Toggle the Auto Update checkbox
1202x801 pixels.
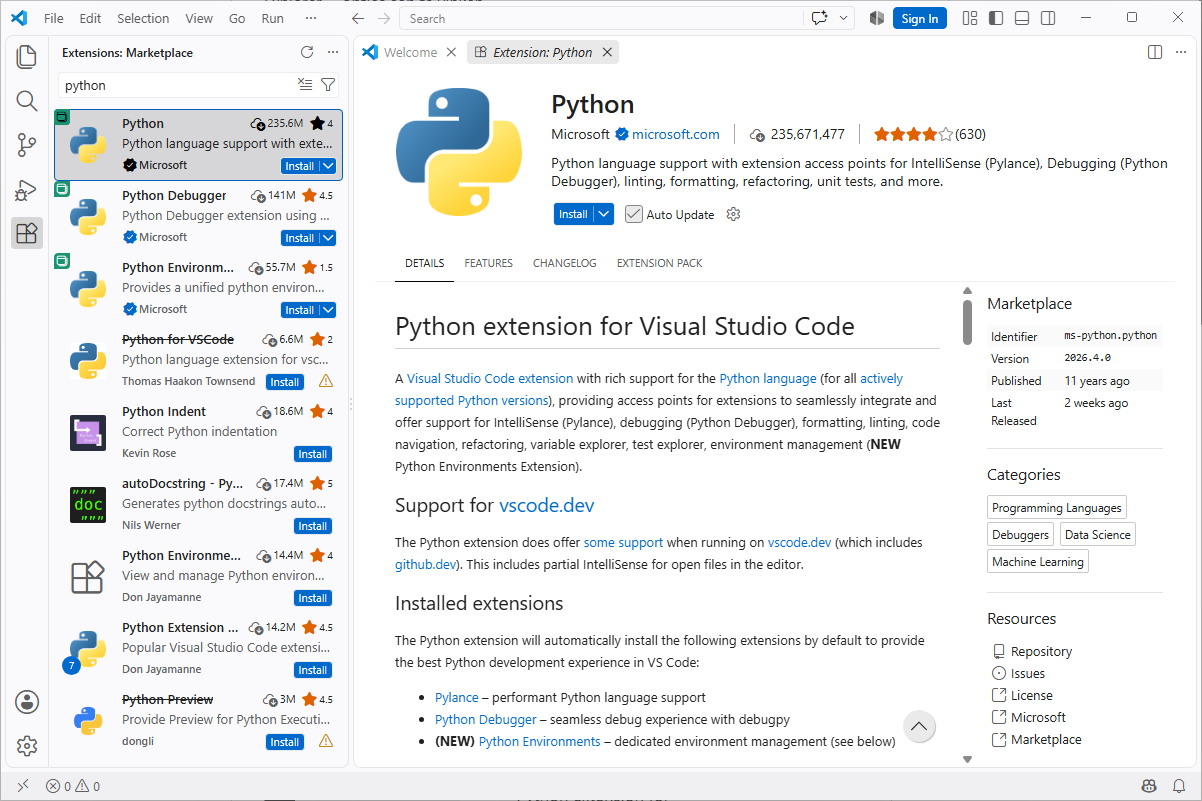coord(633,214)
